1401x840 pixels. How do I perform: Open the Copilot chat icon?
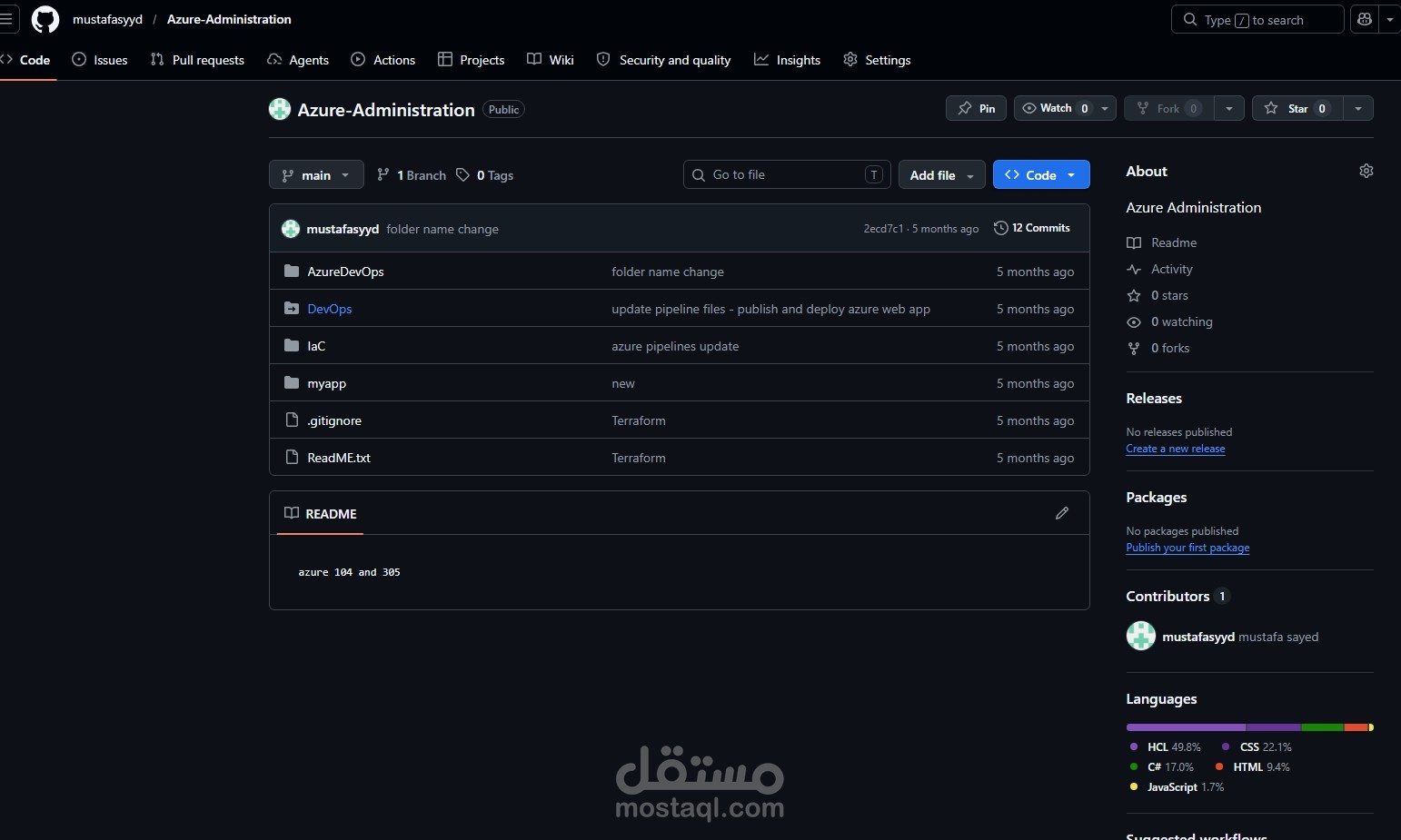tap(1364, 19)
